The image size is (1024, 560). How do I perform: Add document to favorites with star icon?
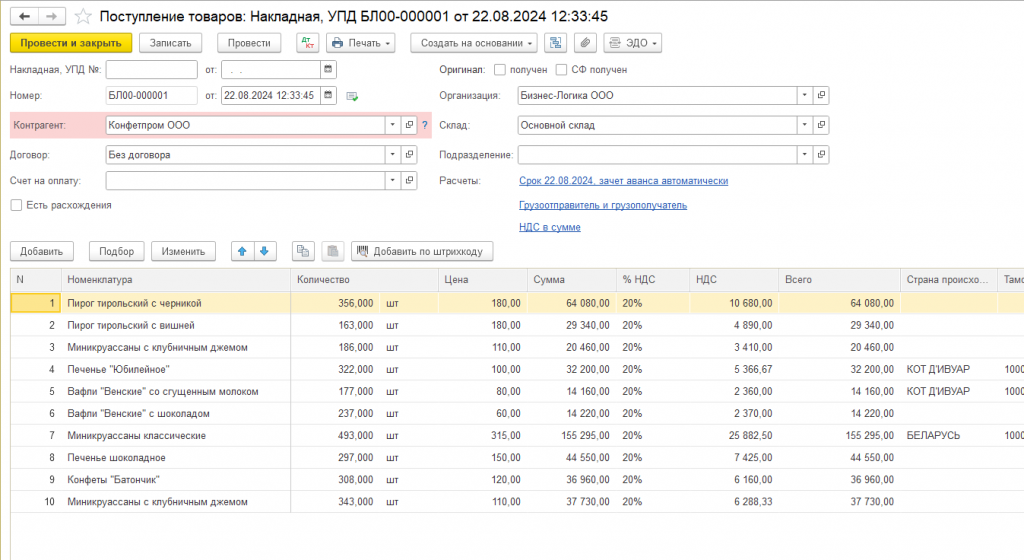coord(83,16)
